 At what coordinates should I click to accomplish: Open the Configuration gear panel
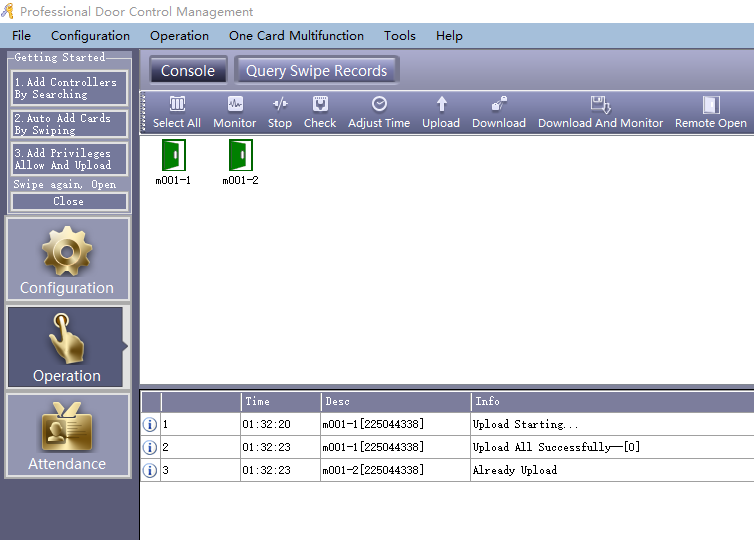(x=67, y=259)
